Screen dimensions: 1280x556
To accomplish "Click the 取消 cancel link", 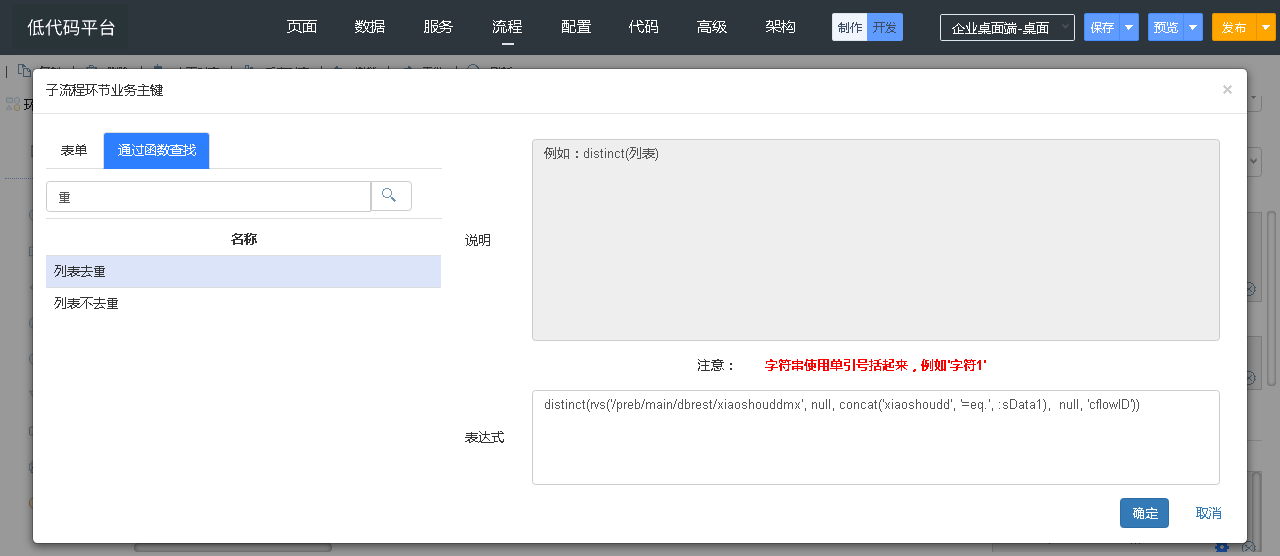I will tap(1208, 513).
